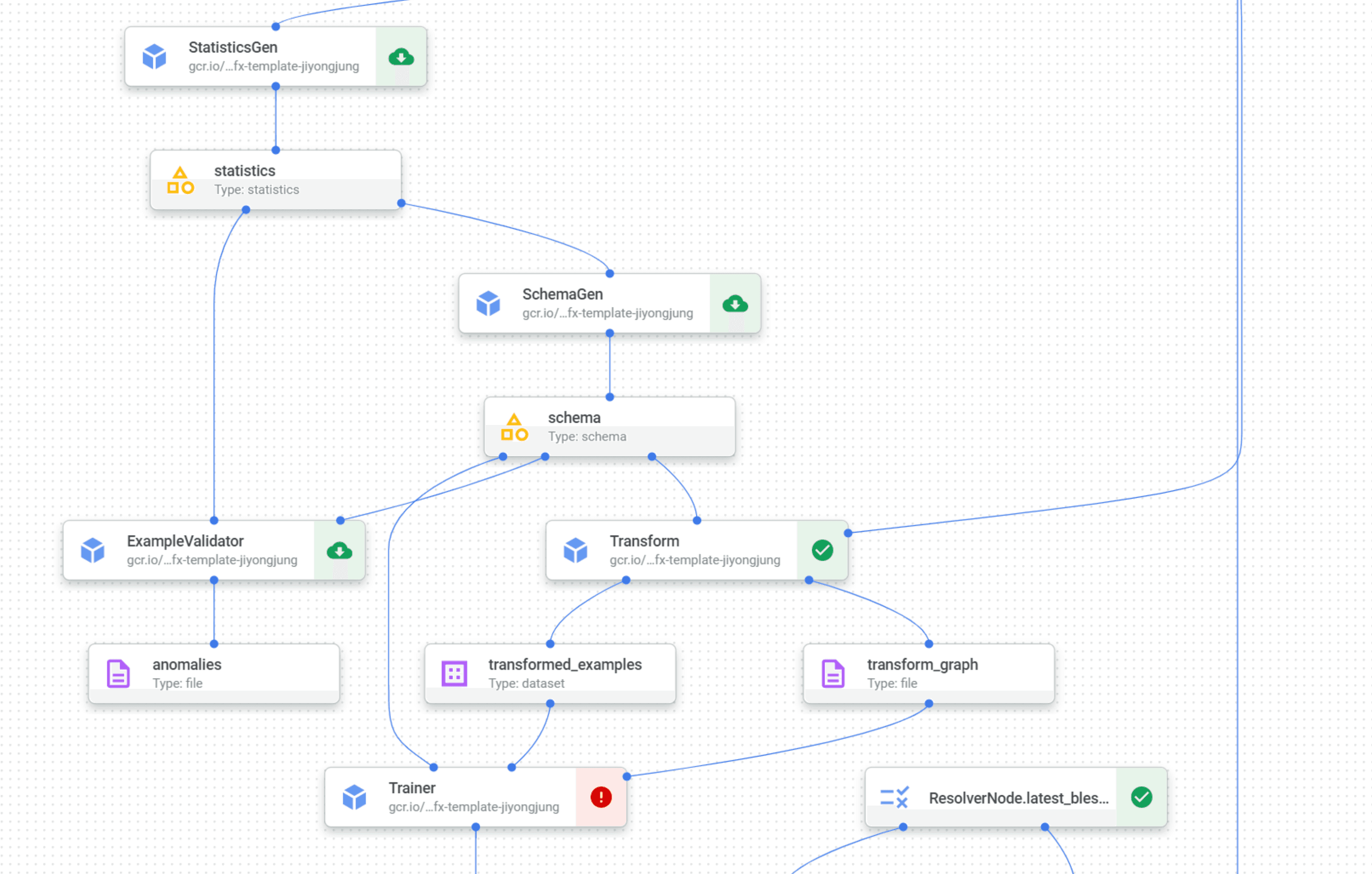
Task: Click SchemaGen cached cloud download icon
Action: [735, 304]
